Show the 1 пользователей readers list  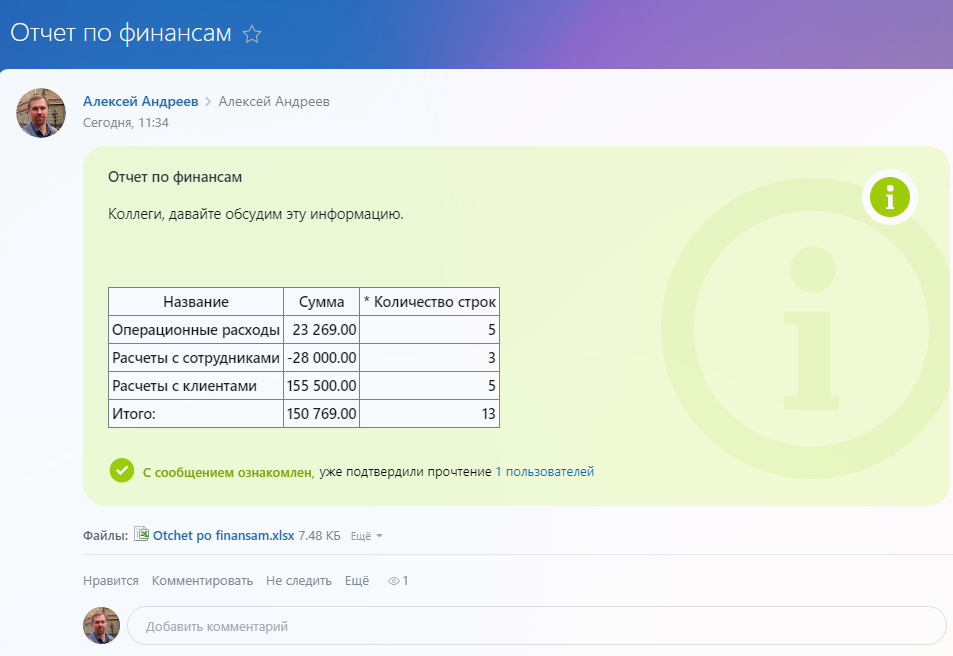coord(544,471)
